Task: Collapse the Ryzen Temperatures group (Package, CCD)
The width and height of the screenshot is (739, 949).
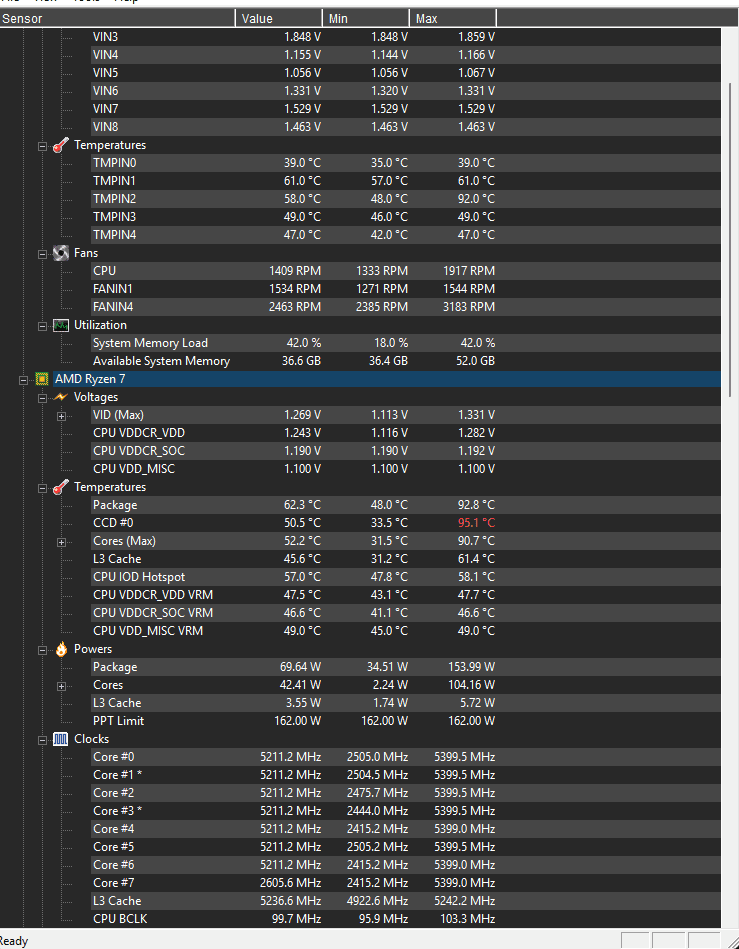Action: click(42, 488)
